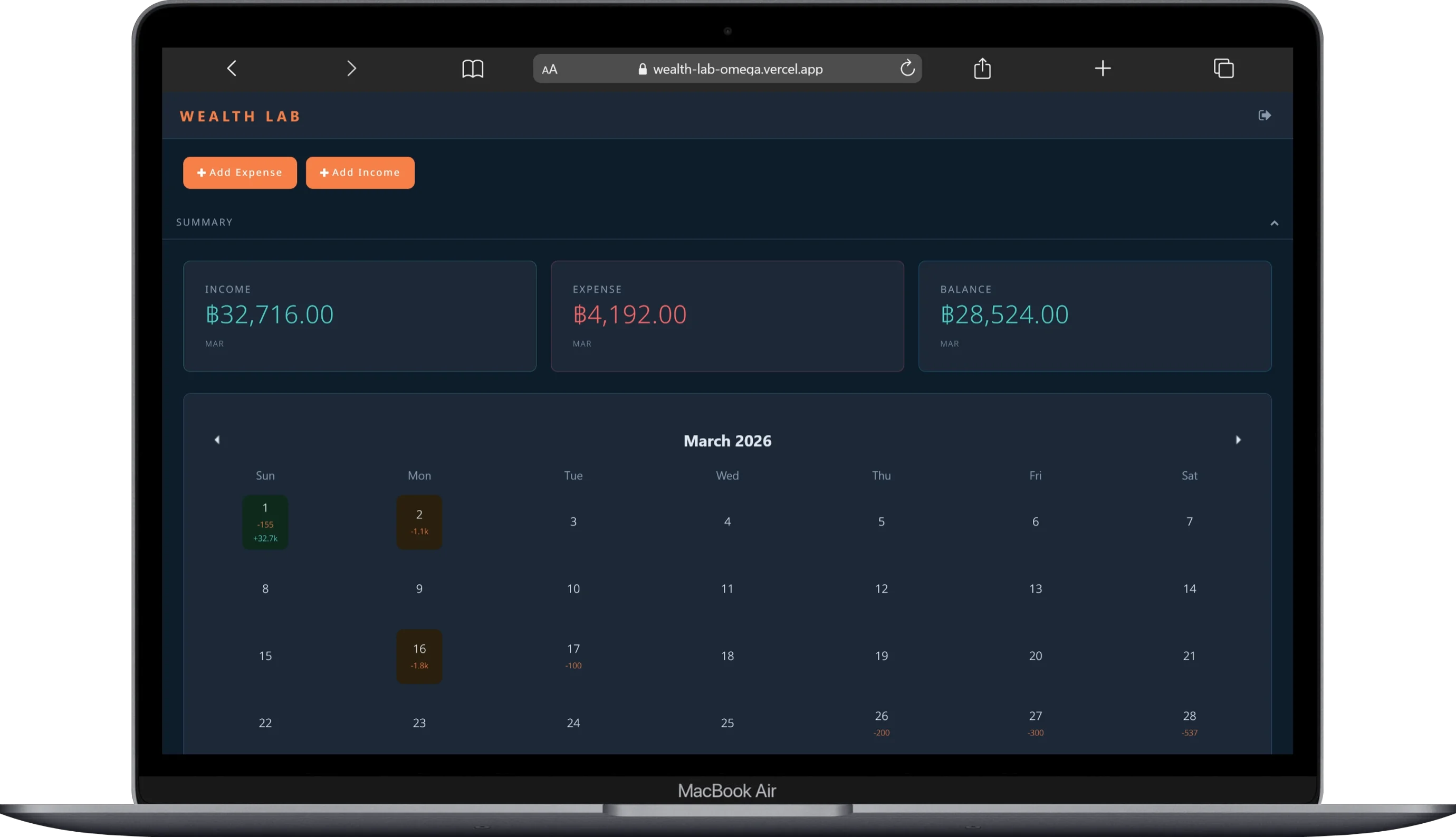Click the Sat column header
The width and height of the screenshot is (1456, 837).
click(x=1189, y=475)
